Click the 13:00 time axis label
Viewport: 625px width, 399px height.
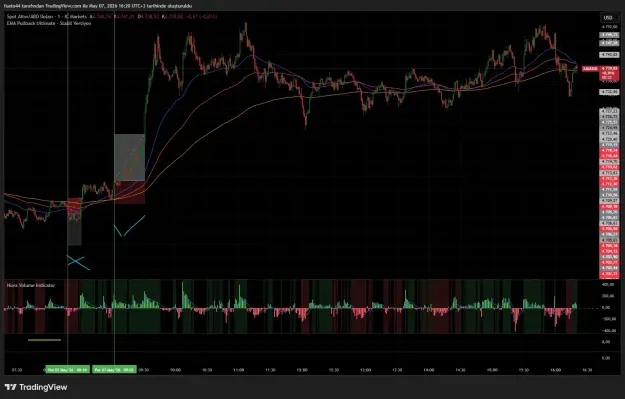[x=366, y=370]
